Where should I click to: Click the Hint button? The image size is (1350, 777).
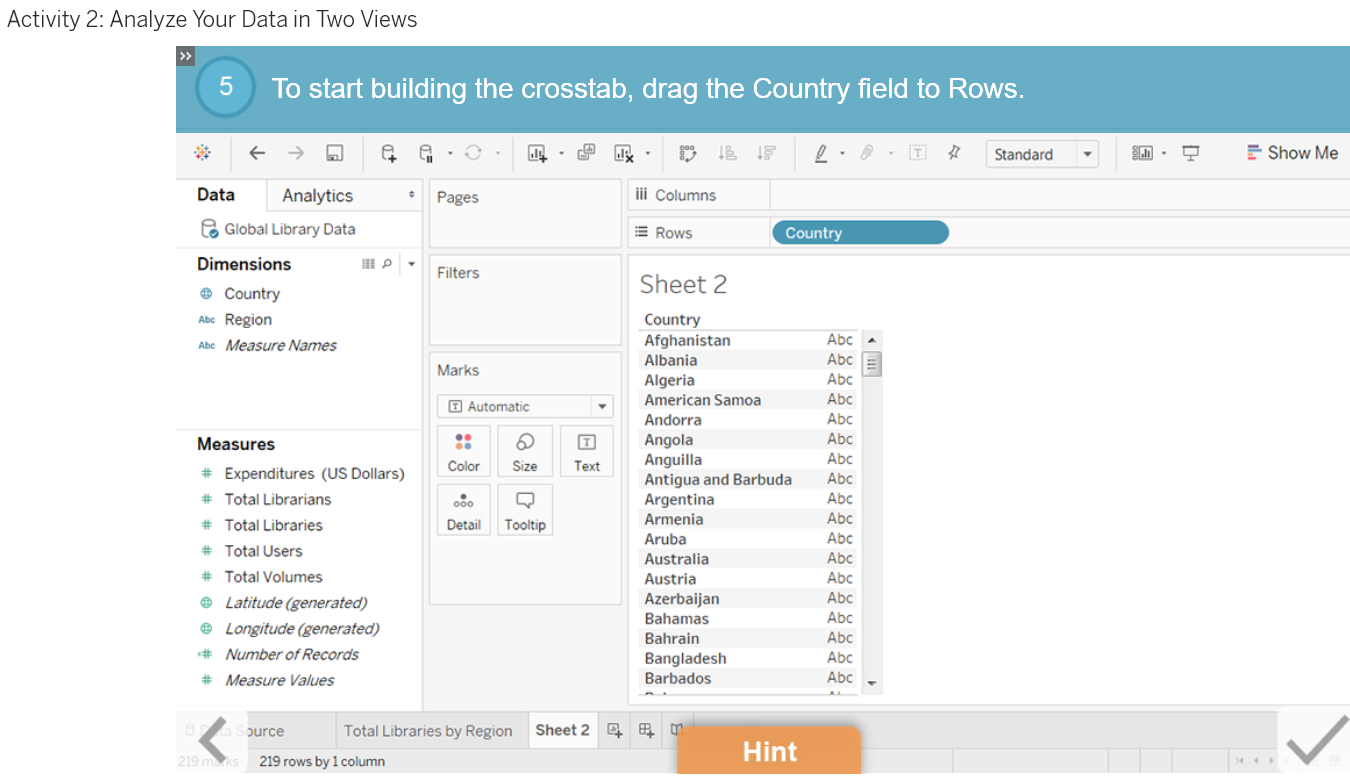[769, 751]
